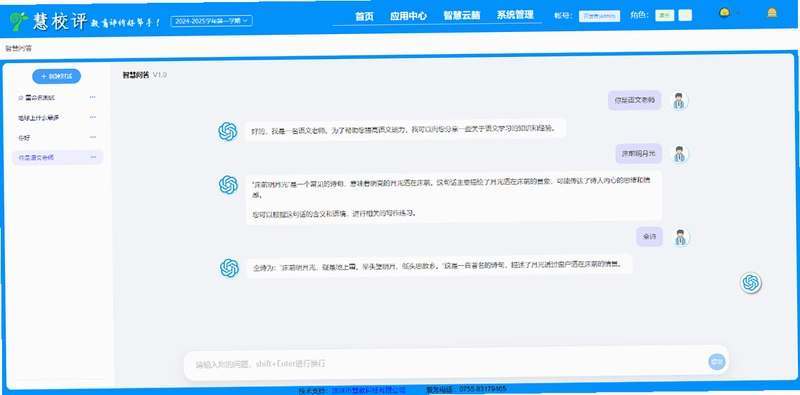Click the 慧校评 green sprout logo
The width and height of the screenshot is (800, 395).
click(19, 21)
